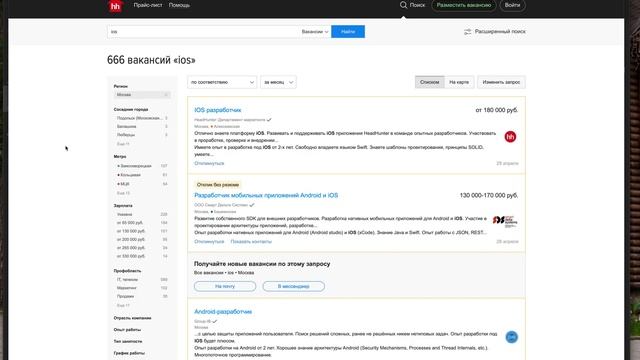Click the salary от 180 000 руб.

coord(497,110)
